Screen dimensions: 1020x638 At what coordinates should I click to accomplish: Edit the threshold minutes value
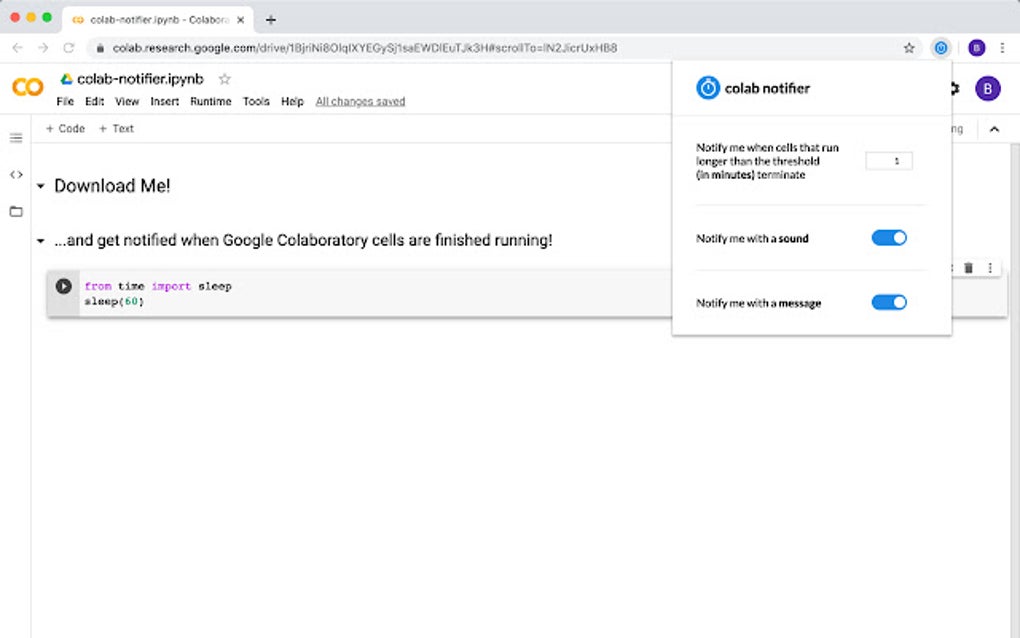point(889,160)
